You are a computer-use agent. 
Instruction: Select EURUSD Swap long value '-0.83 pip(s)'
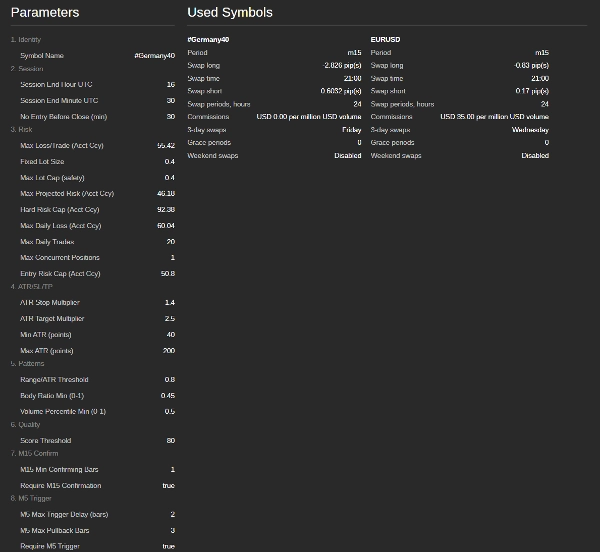pos(532,65)
